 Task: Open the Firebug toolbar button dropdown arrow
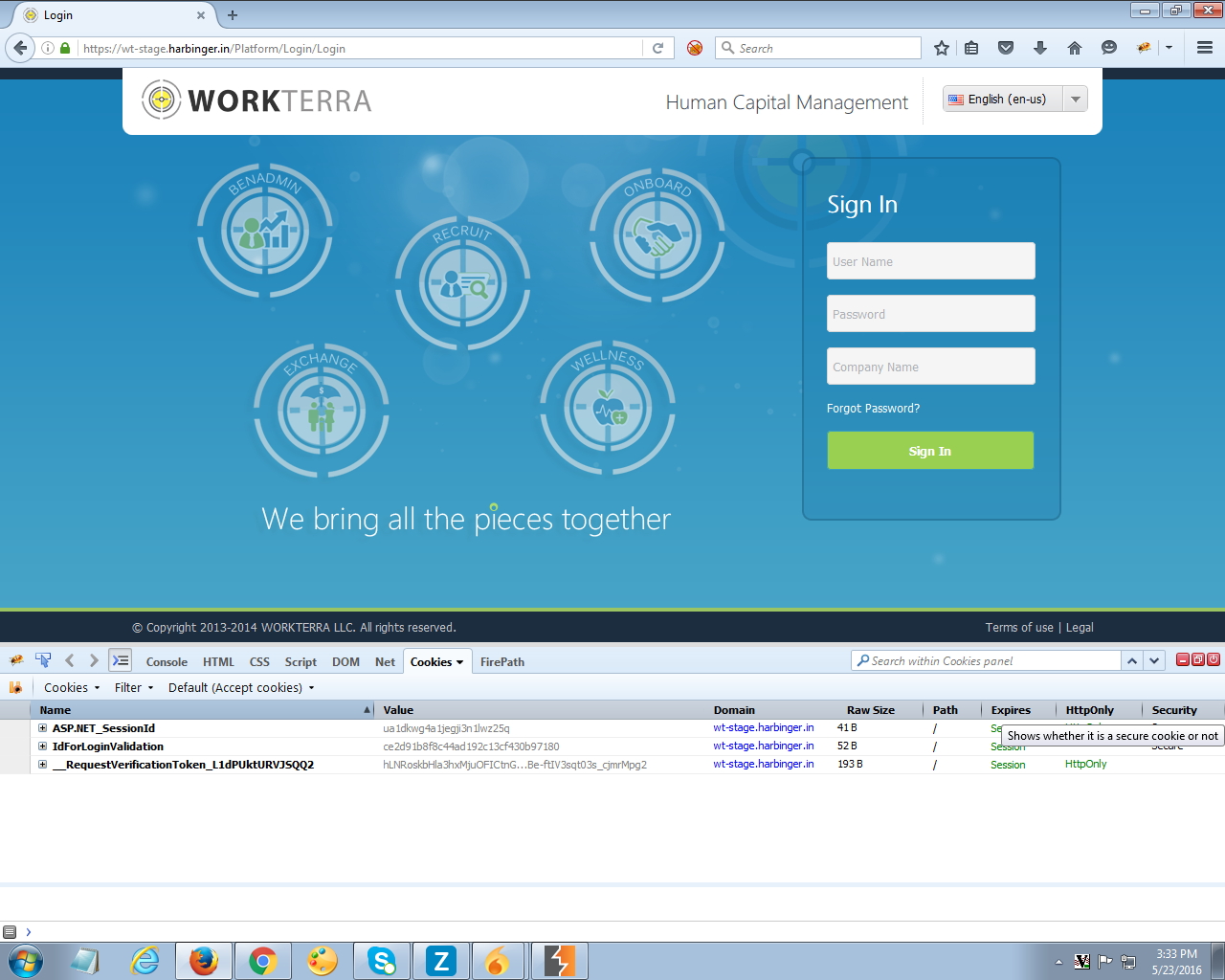point(1169,48)
